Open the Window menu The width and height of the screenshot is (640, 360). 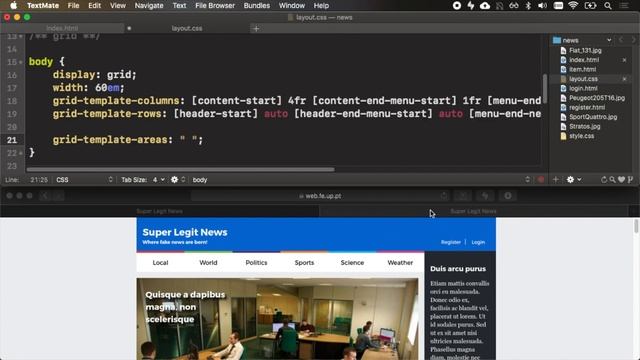292,6
